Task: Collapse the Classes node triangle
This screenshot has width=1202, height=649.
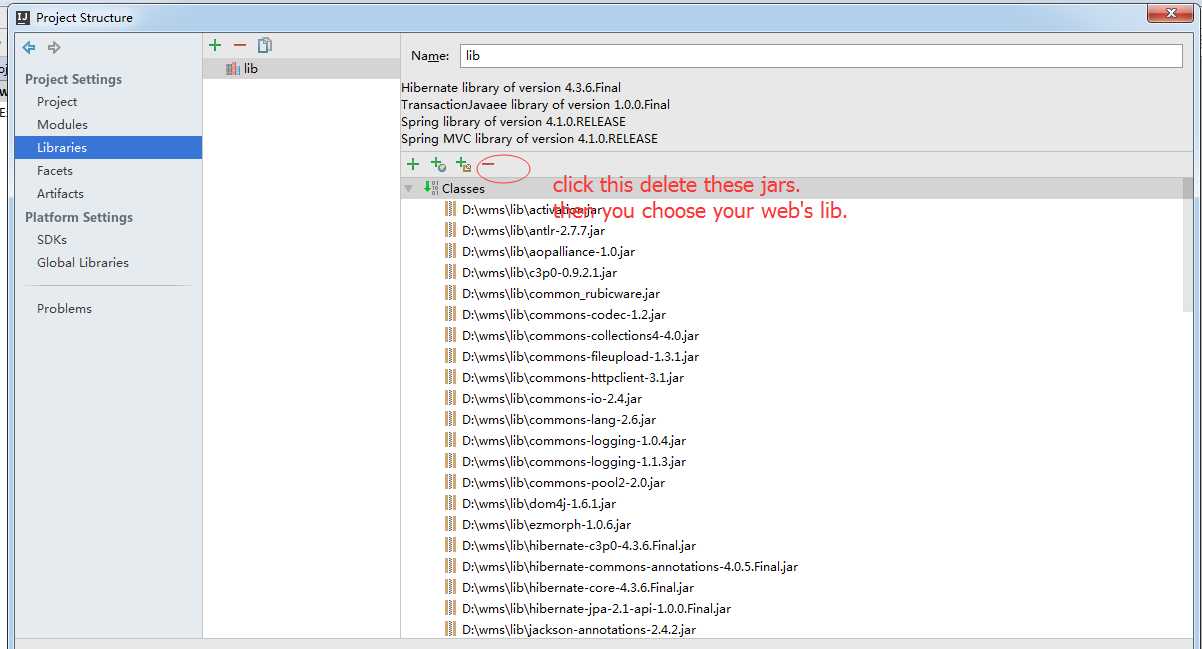Action: 408,188
